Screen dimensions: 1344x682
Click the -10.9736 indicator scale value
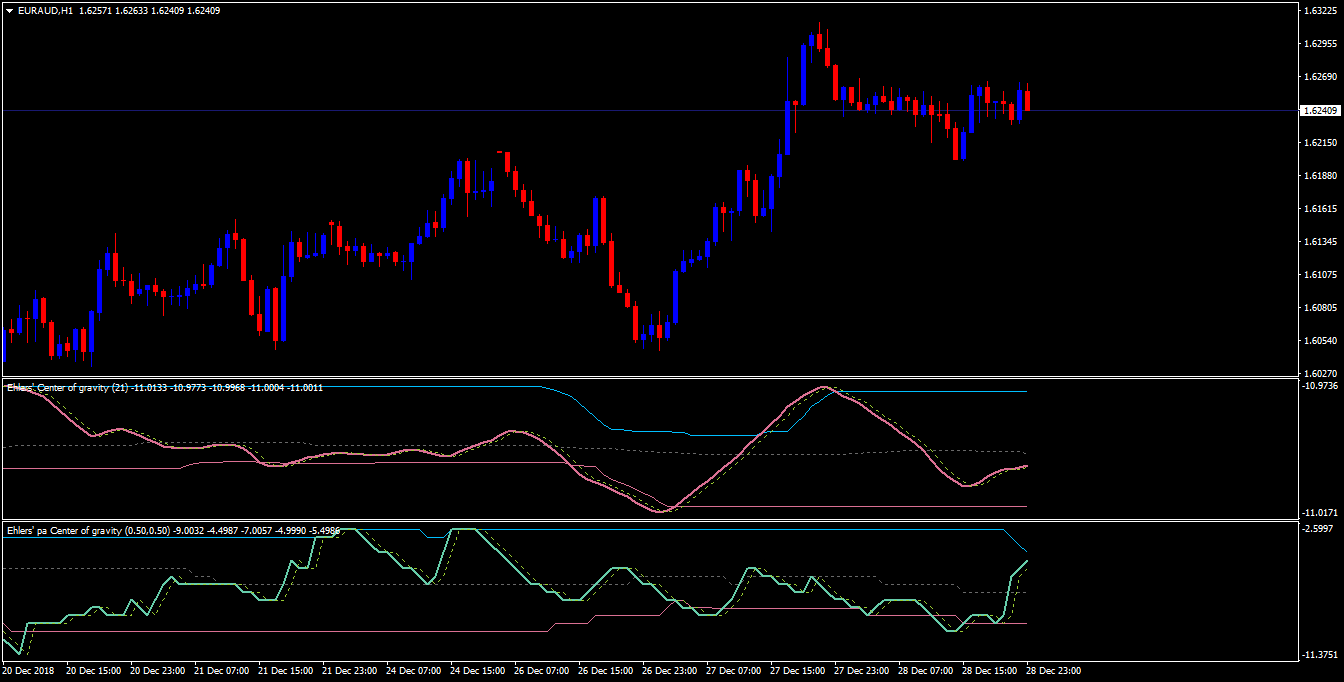tap(1322, 385)
